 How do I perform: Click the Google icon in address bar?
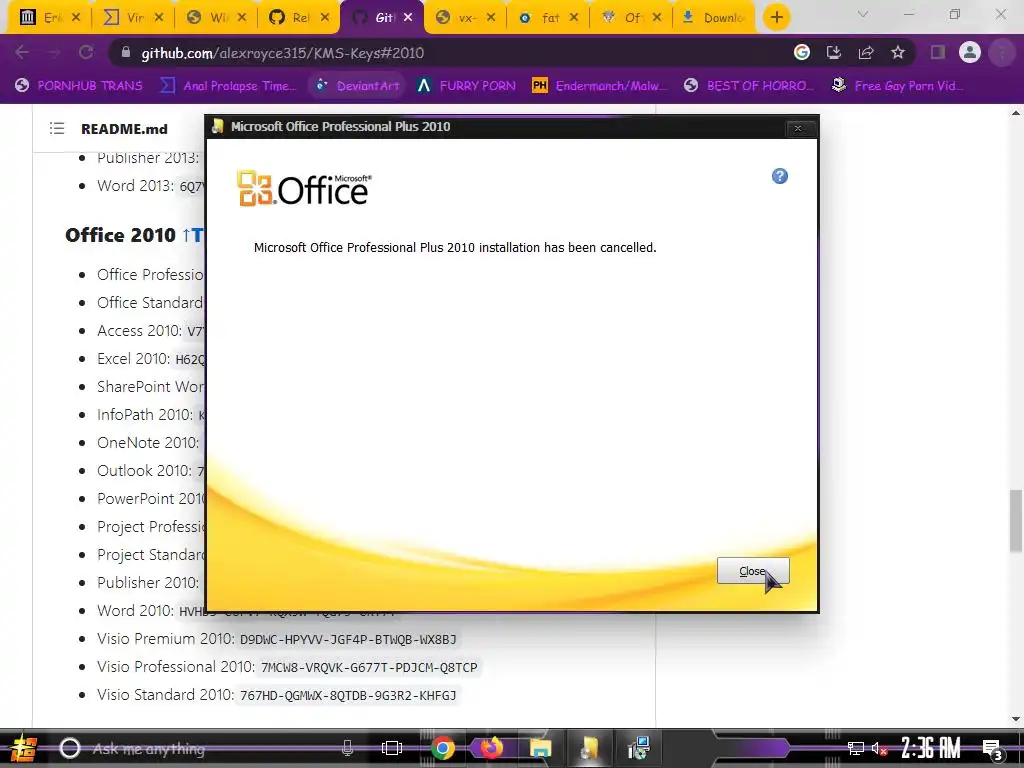coord(802,52)
